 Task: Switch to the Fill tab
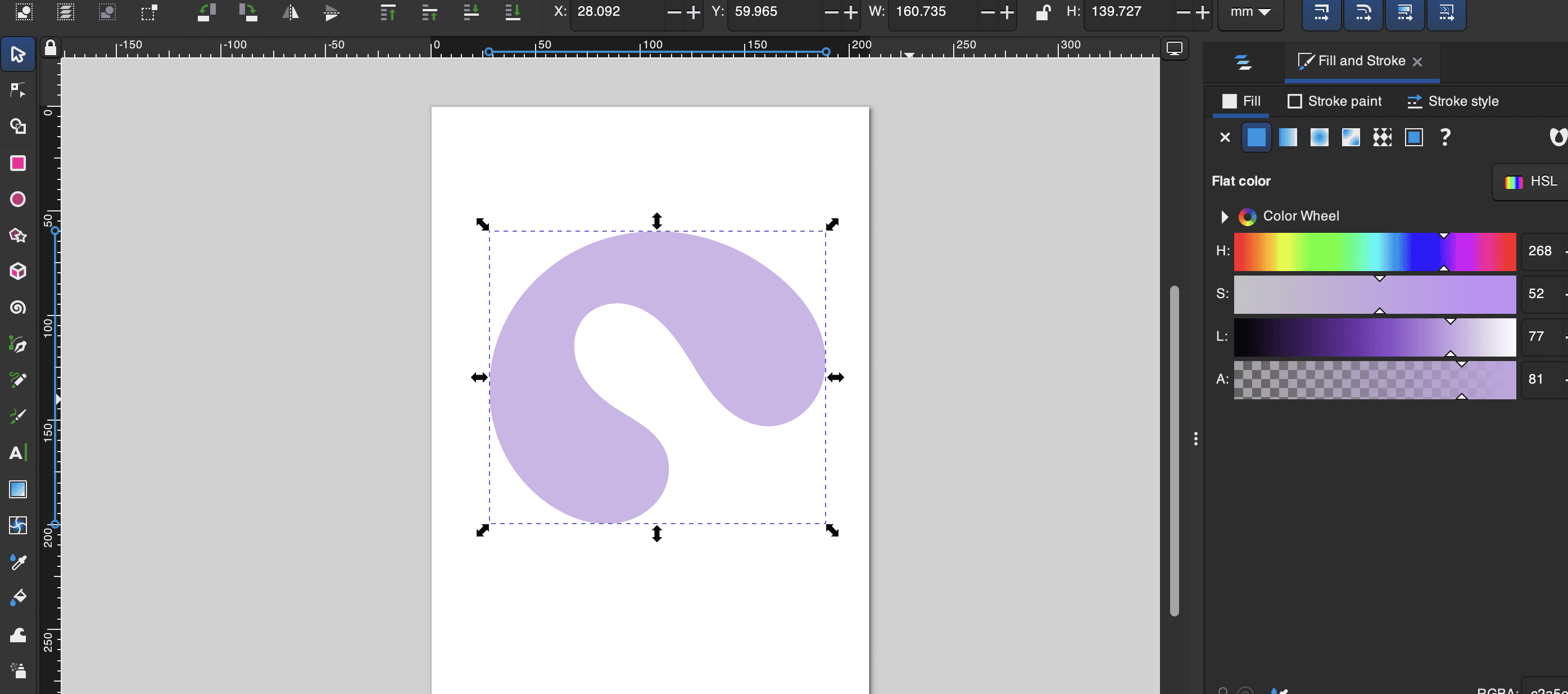pyautogui.click(x=1241, y=101)
